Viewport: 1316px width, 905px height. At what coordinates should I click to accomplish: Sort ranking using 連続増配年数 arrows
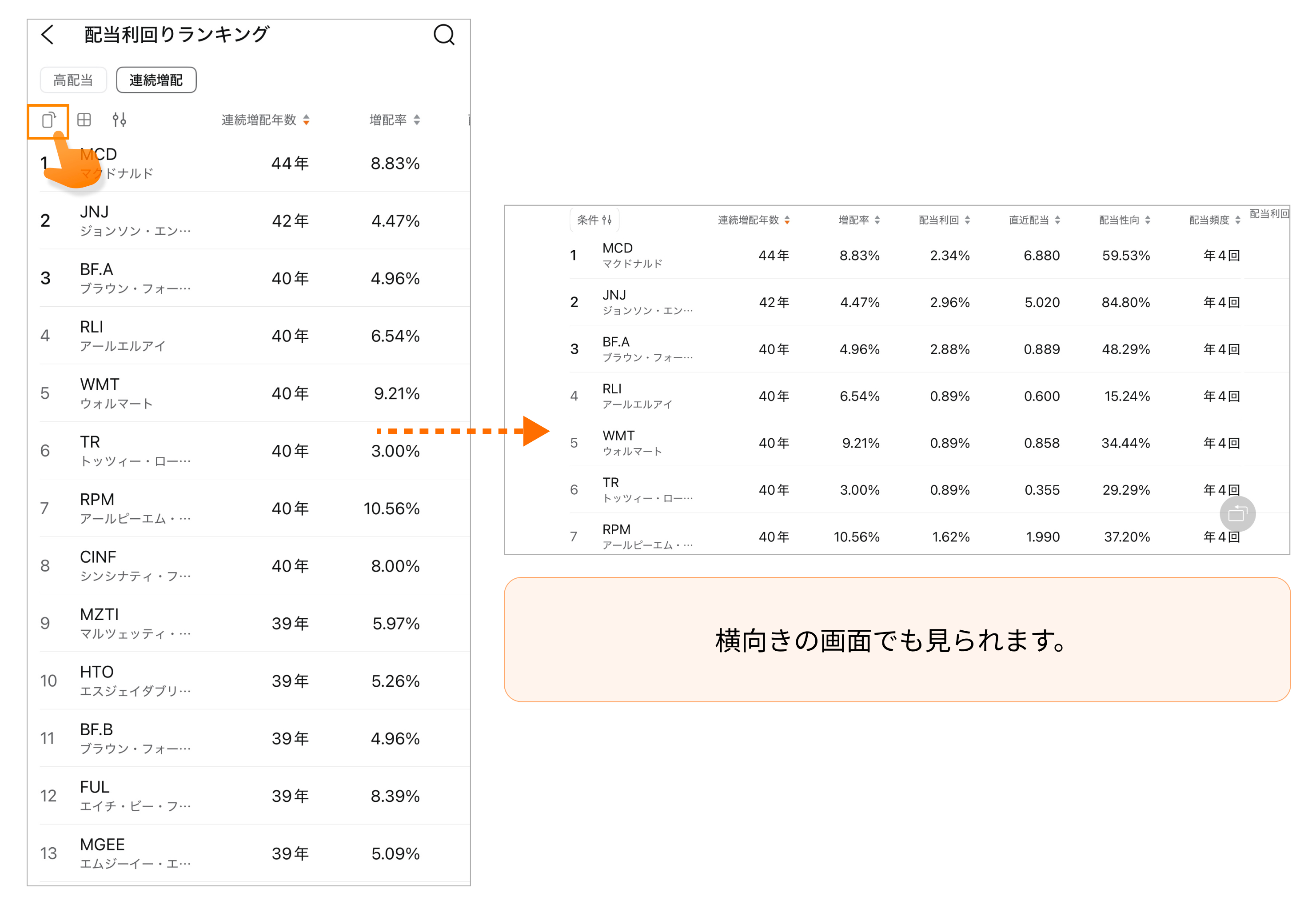(x=307, y=120)
